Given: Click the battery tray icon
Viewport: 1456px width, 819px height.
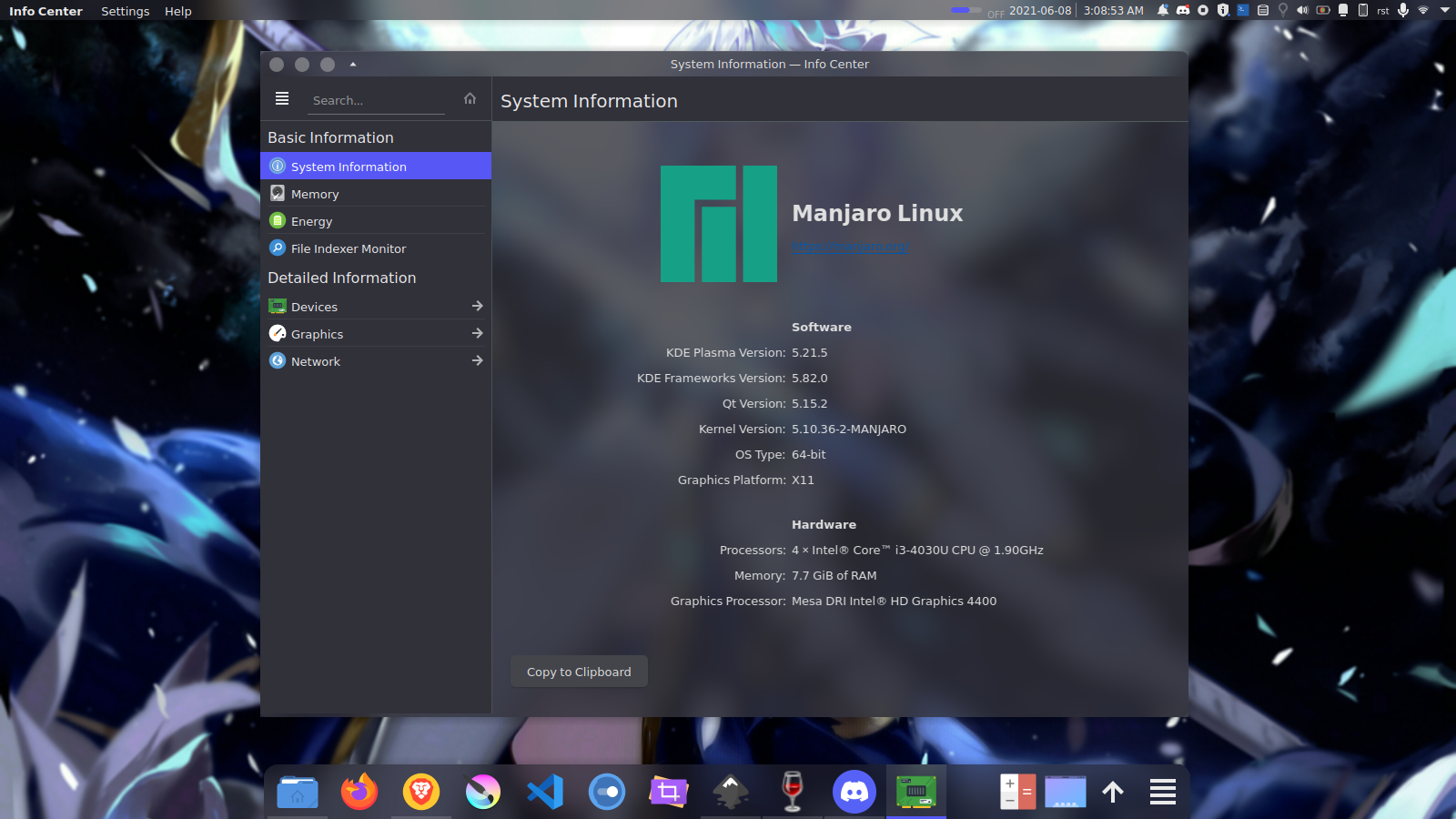Looking at the screenshot, I should click(1323, 10).
